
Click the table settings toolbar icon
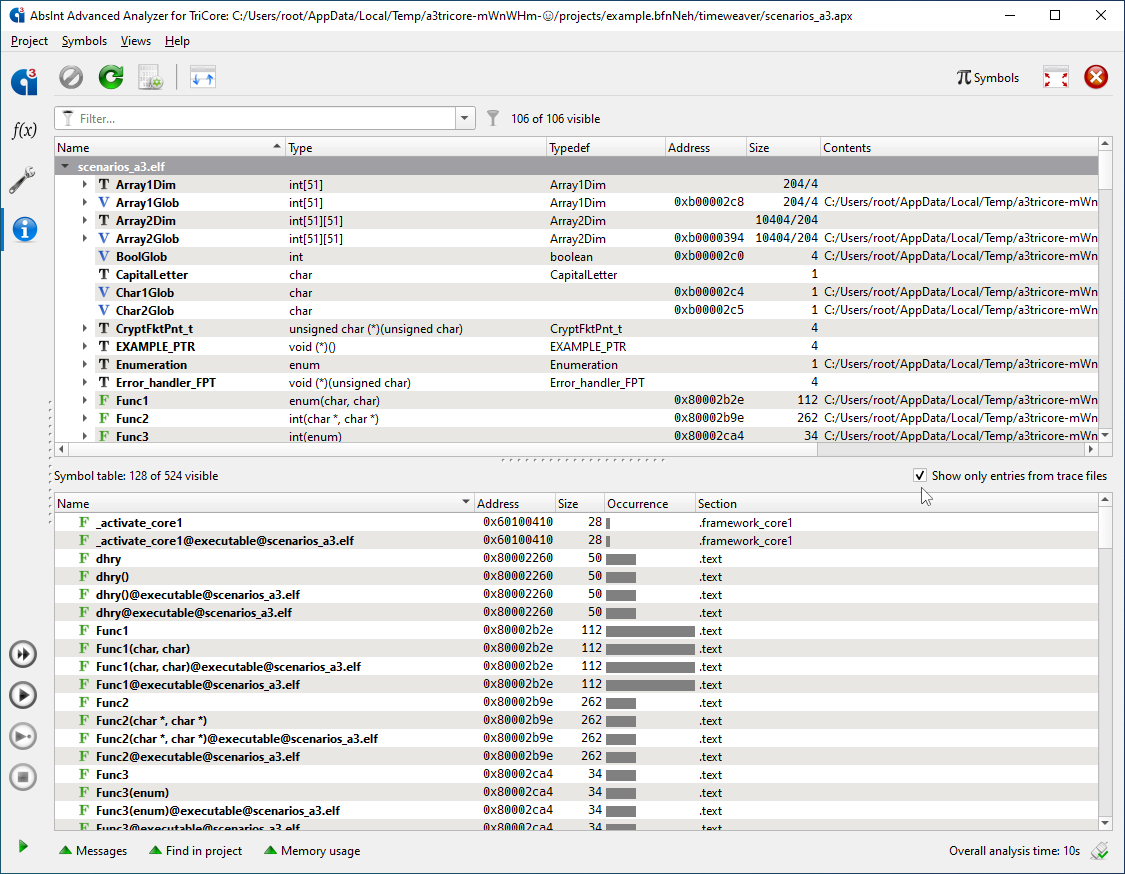151,77
